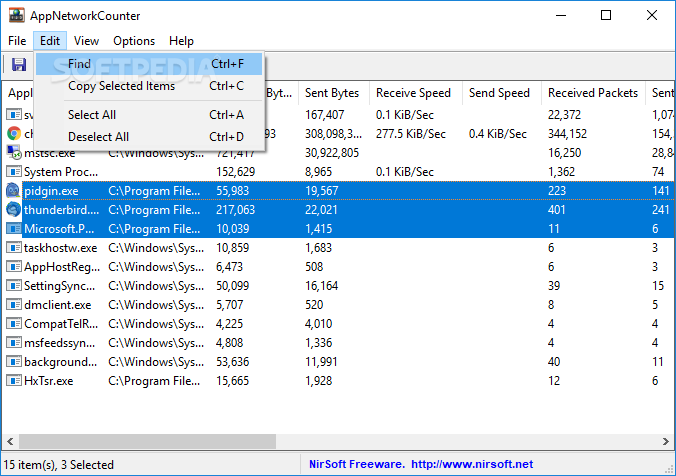Click the taskhostw.exe row icon
Viewport: 676px width, 476px height.
[14, 247]
